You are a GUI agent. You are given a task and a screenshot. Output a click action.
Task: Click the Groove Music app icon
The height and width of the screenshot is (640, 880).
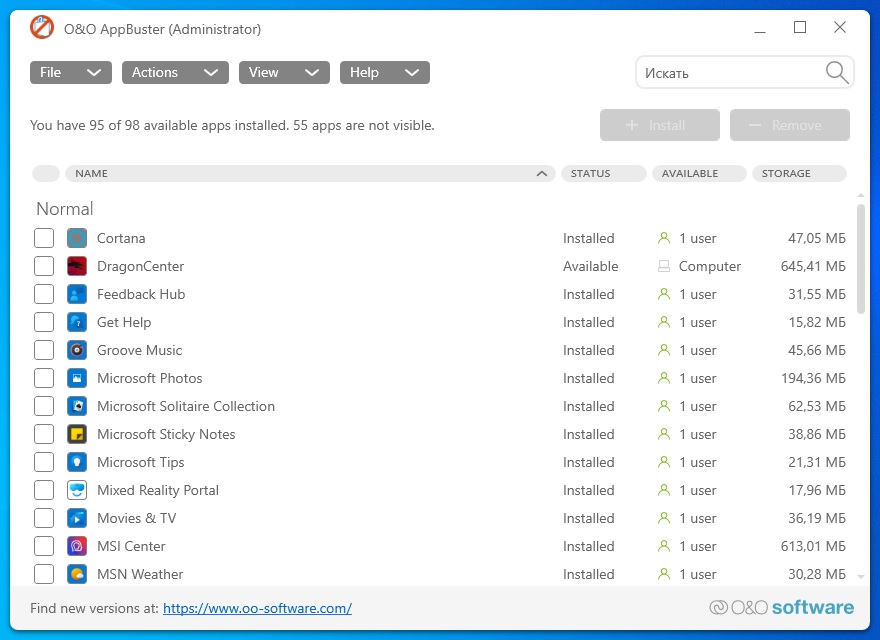pos(77,350)
